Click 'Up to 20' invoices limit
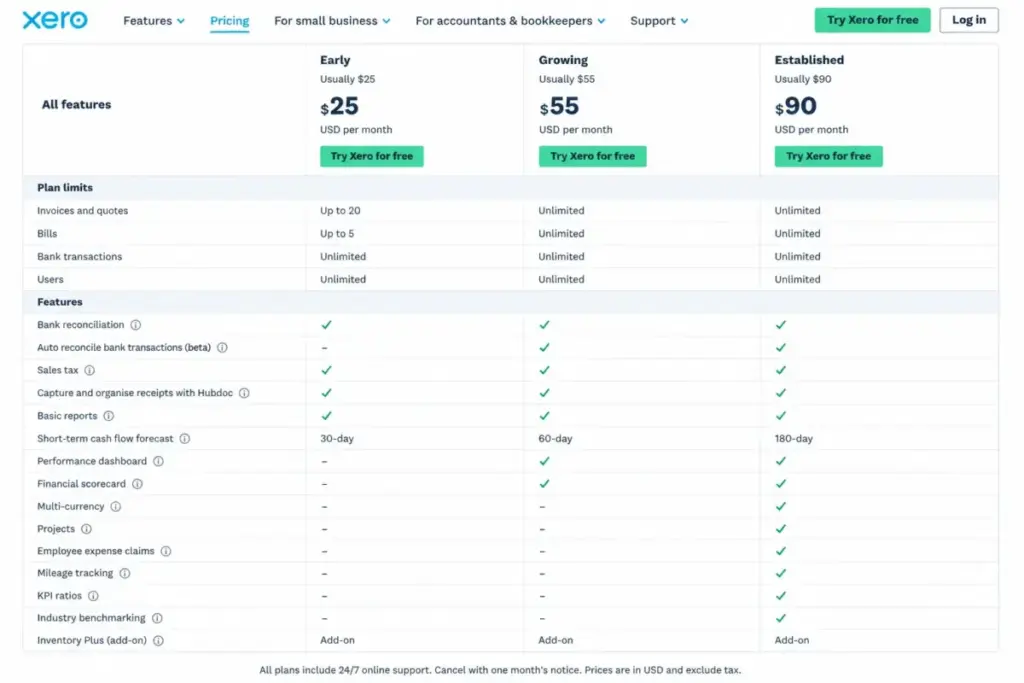Viewport: 1024px width, 683px height. [x=340, y=211]
